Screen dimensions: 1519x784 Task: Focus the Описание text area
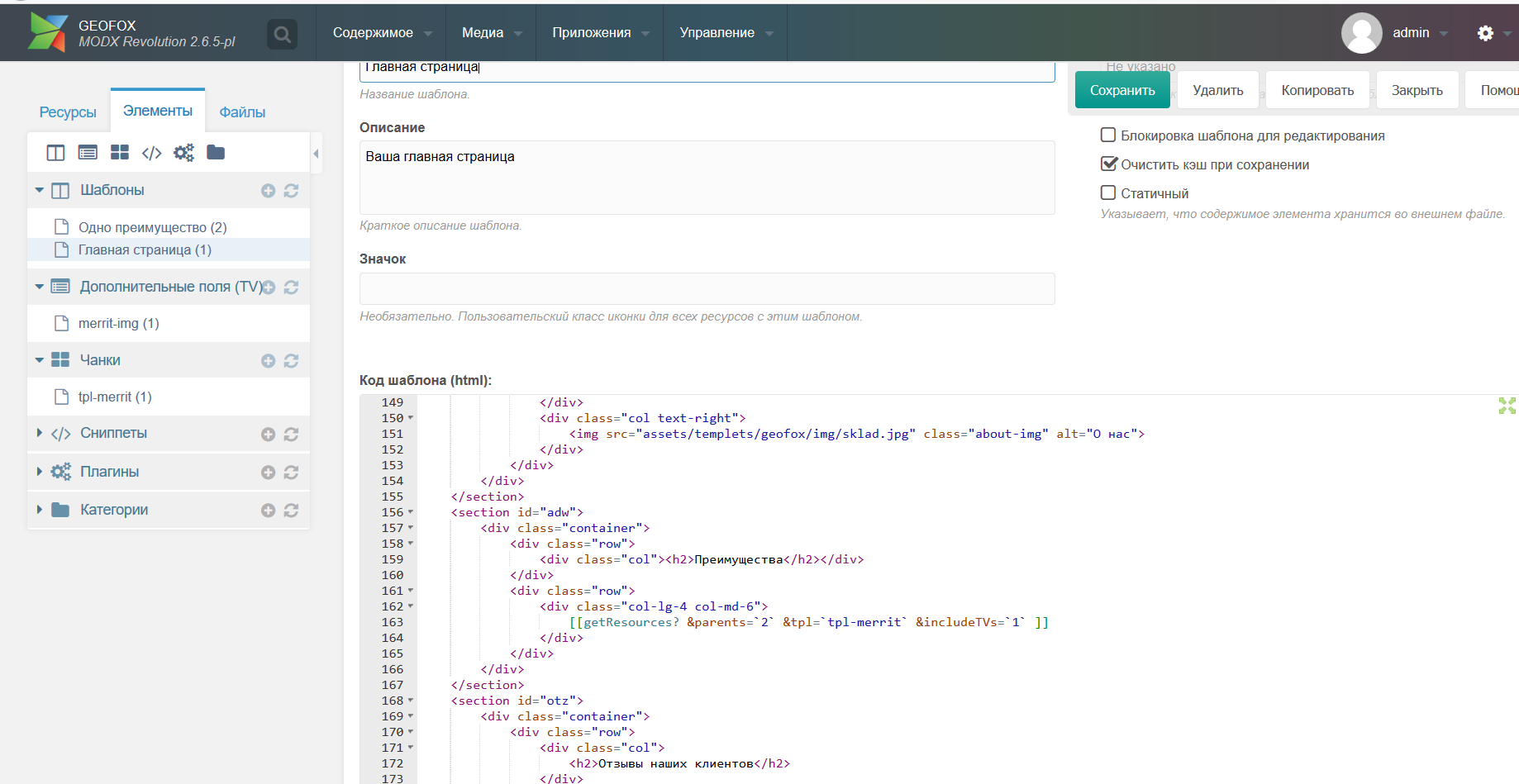(x=707, y=178)
